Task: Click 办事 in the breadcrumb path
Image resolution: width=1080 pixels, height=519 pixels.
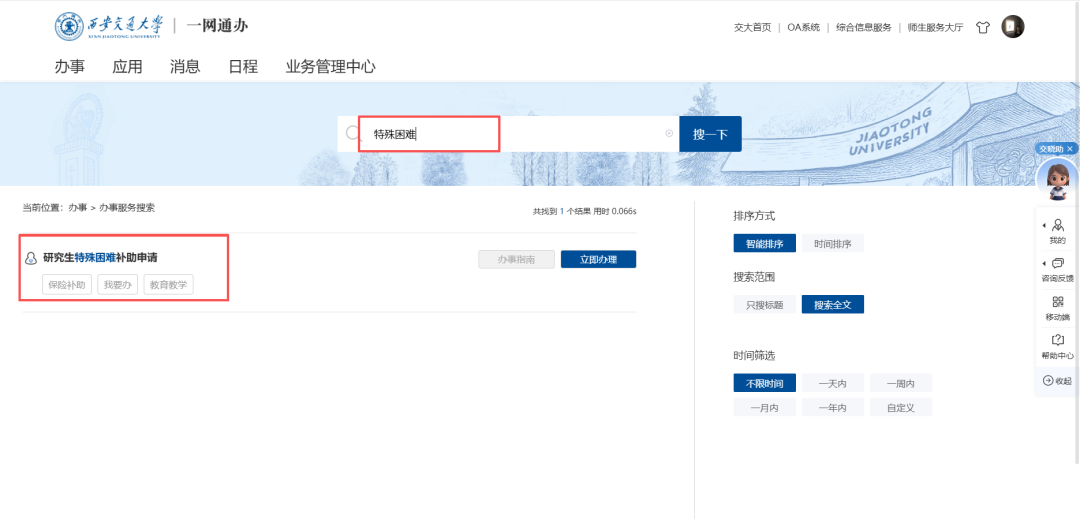Action: [77, 207]
